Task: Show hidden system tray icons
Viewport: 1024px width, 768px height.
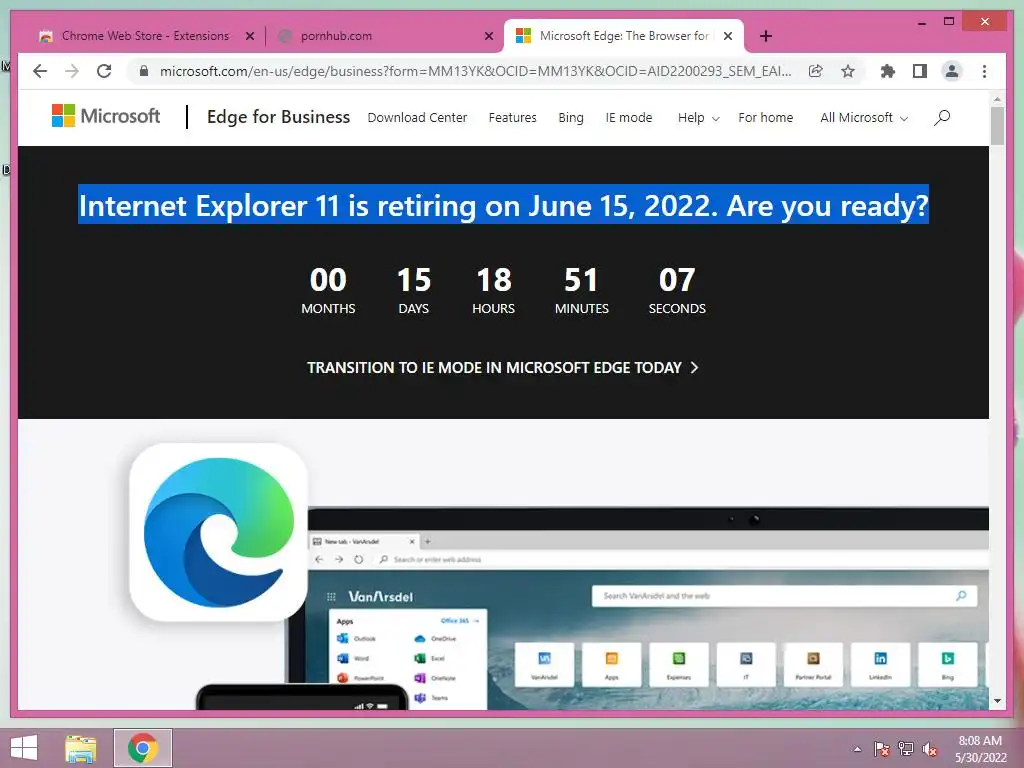Action: (857, 749)
